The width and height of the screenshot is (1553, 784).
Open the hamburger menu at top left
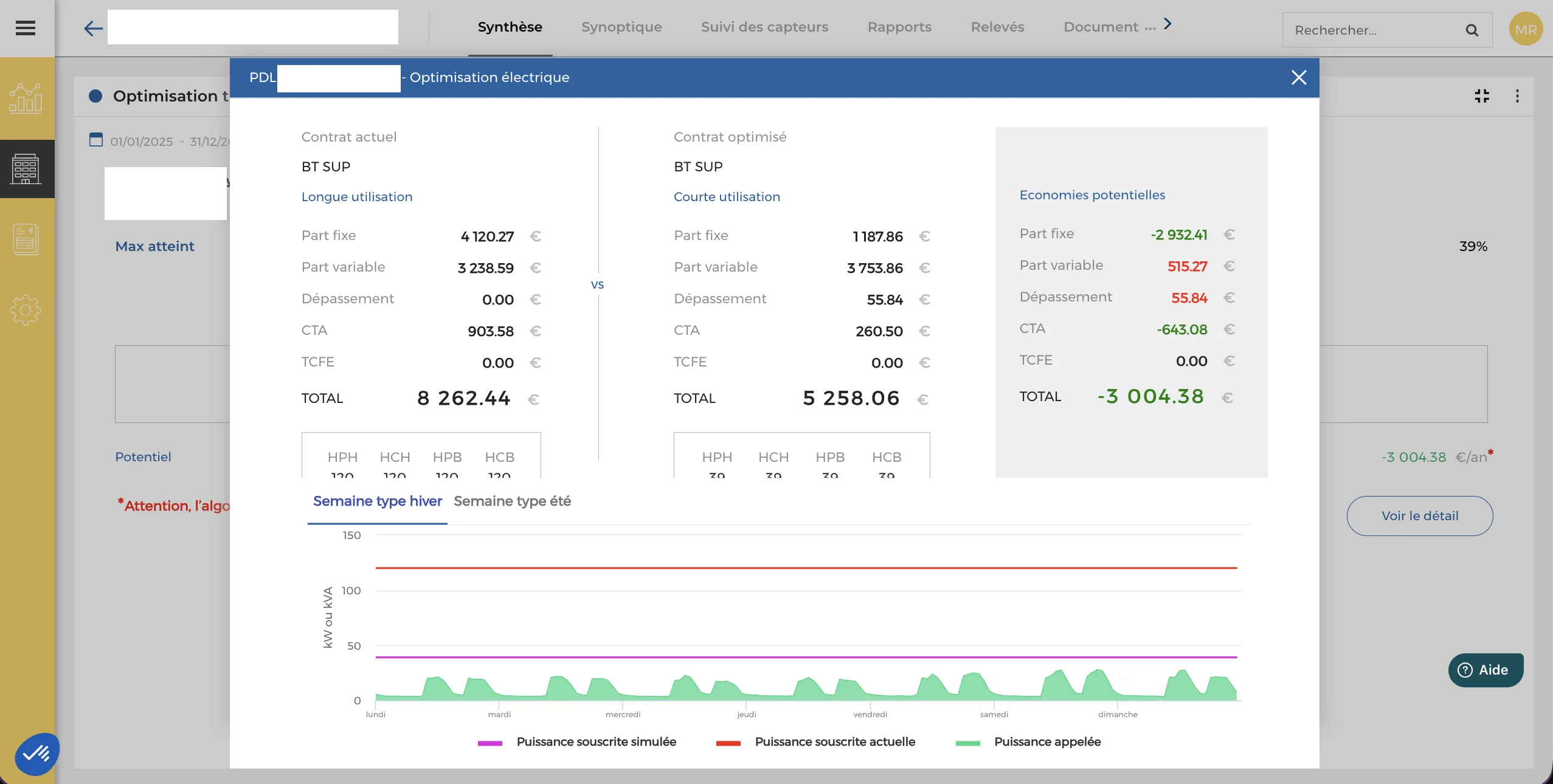[x=26, y=28]
